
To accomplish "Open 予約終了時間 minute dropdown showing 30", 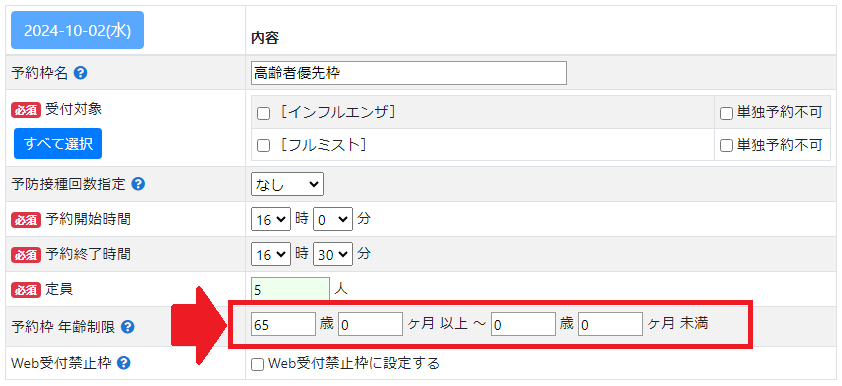I will pyautogui.click(x=333, y=254).
